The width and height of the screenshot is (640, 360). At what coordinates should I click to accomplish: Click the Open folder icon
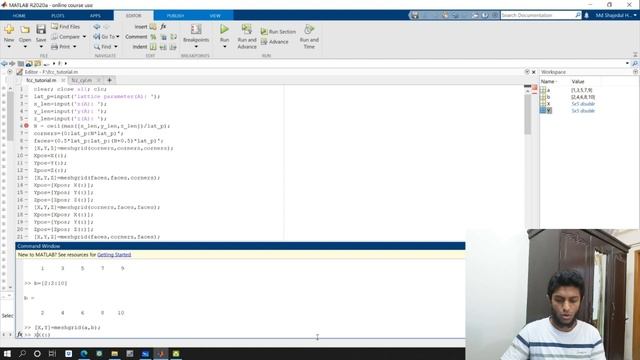pyautogui.click(x=25, y=29)
